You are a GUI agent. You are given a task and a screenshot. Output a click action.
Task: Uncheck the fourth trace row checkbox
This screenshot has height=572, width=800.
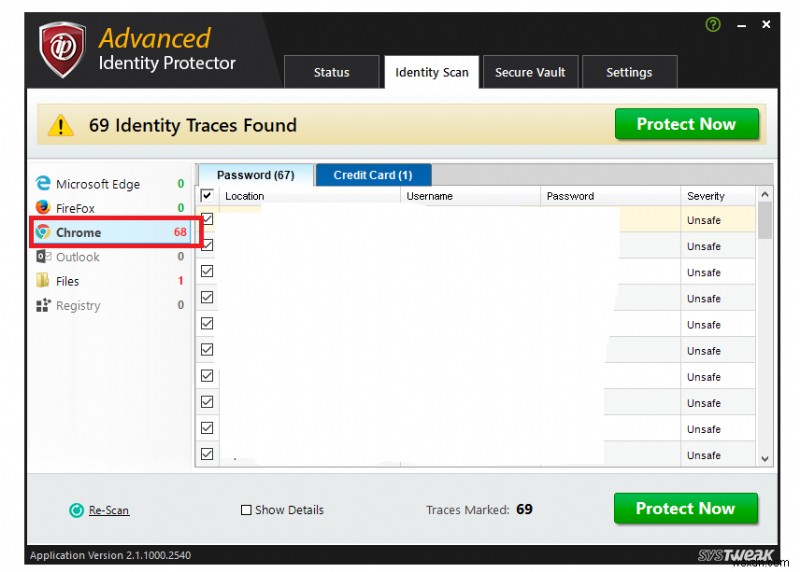pos(207,297)
